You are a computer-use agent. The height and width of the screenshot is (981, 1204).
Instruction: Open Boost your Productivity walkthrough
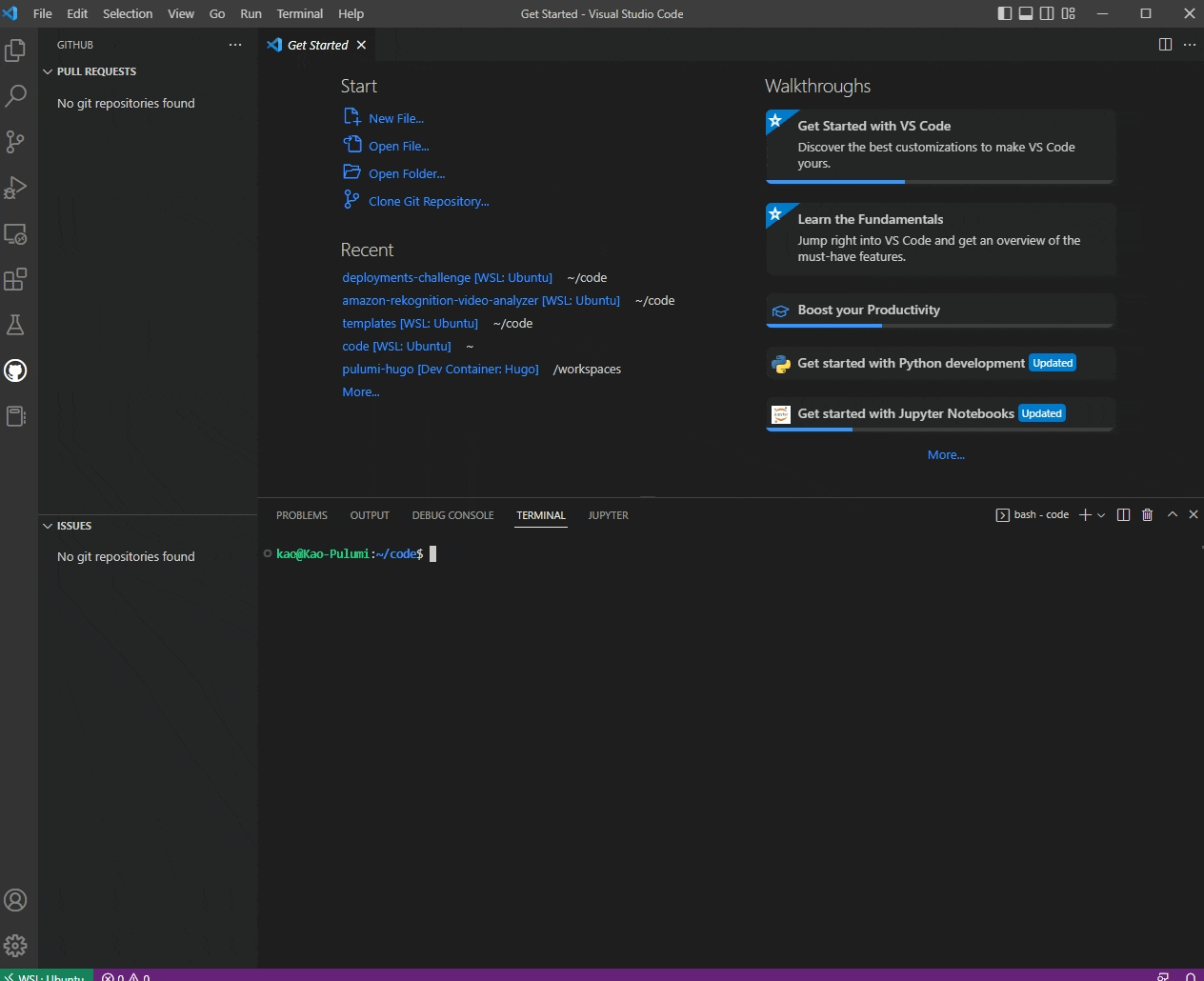pos(940,310)
